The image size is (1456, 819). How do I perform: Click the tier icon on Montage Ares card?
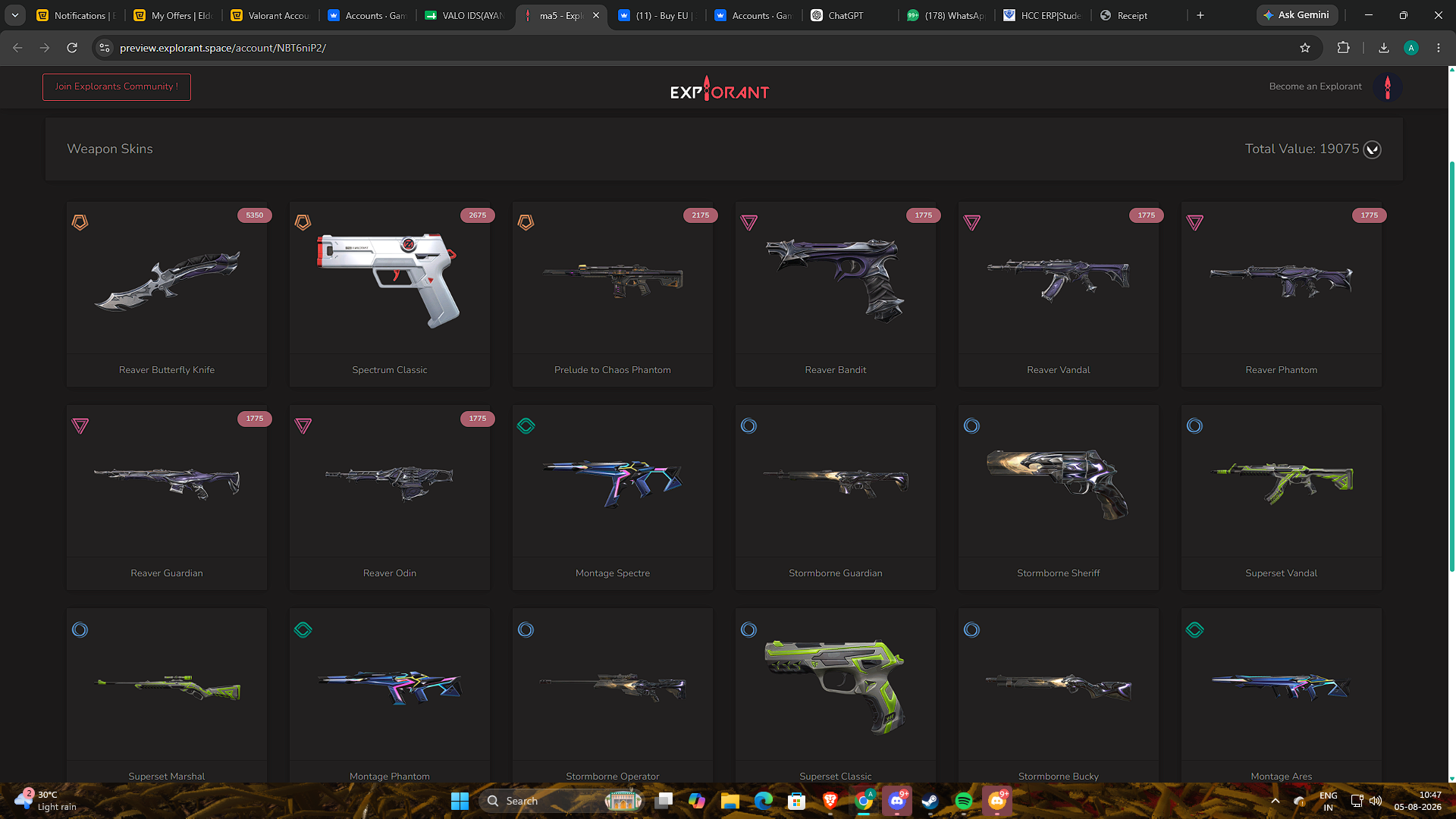(x=1194, y=629)
